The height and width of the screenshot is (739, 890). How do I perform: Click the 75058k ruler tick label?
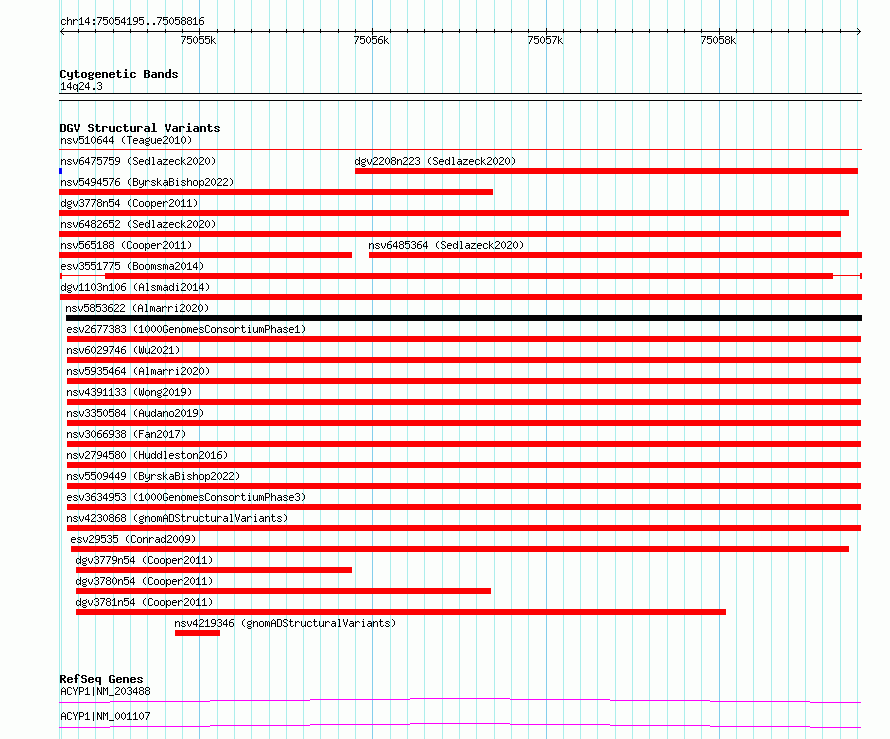pyautogui.click(x=718, y=40)
